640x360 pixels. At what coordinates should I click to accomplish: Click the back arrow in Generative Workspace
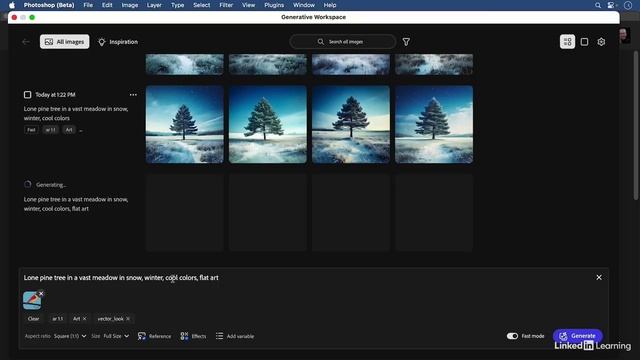click(x=26, y=42)
